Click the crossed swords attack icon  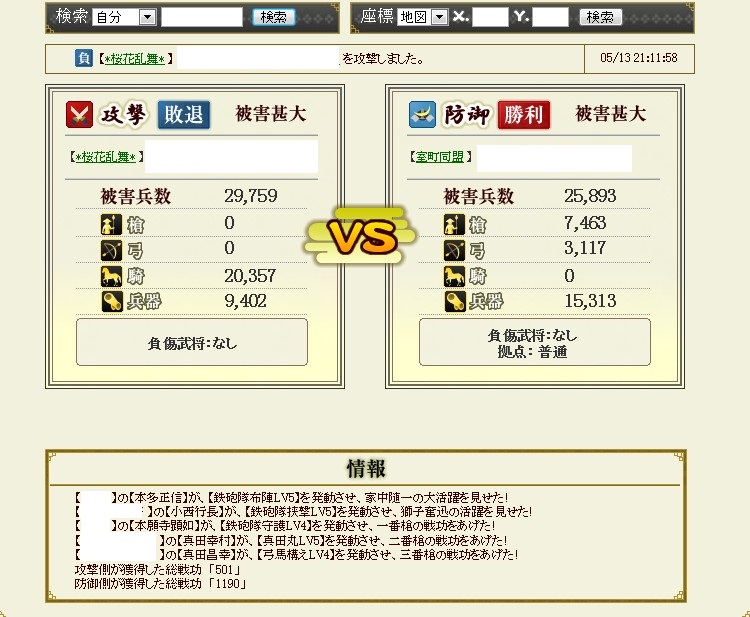pyautogui.click(x=79, y=114)
